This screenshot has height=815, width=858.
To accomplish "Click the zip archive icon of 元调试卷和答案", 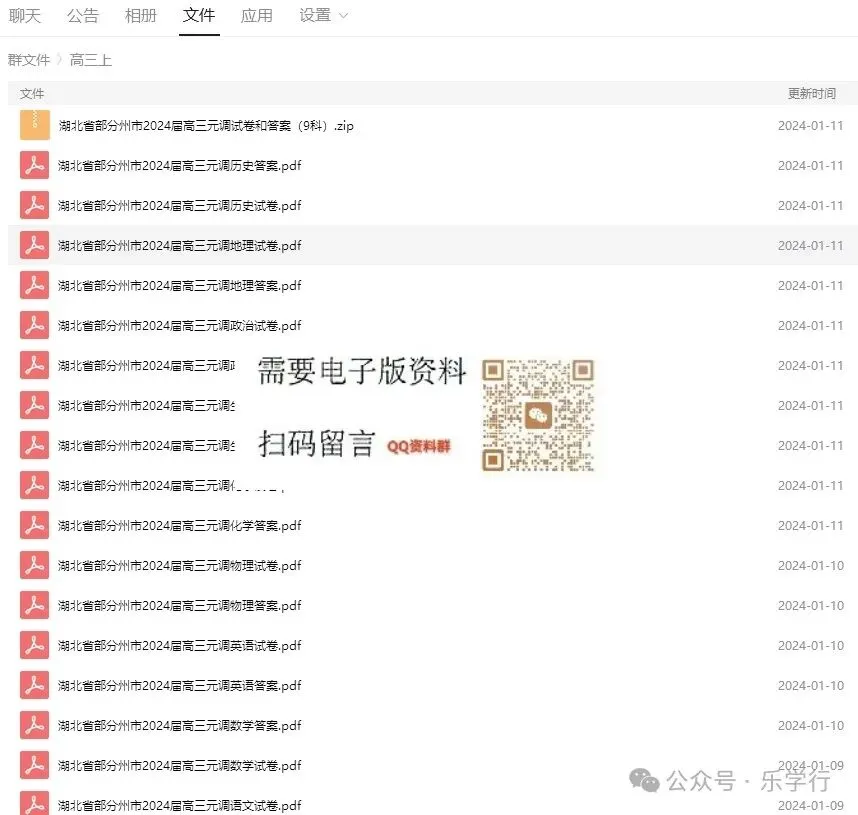I will 34,125.
